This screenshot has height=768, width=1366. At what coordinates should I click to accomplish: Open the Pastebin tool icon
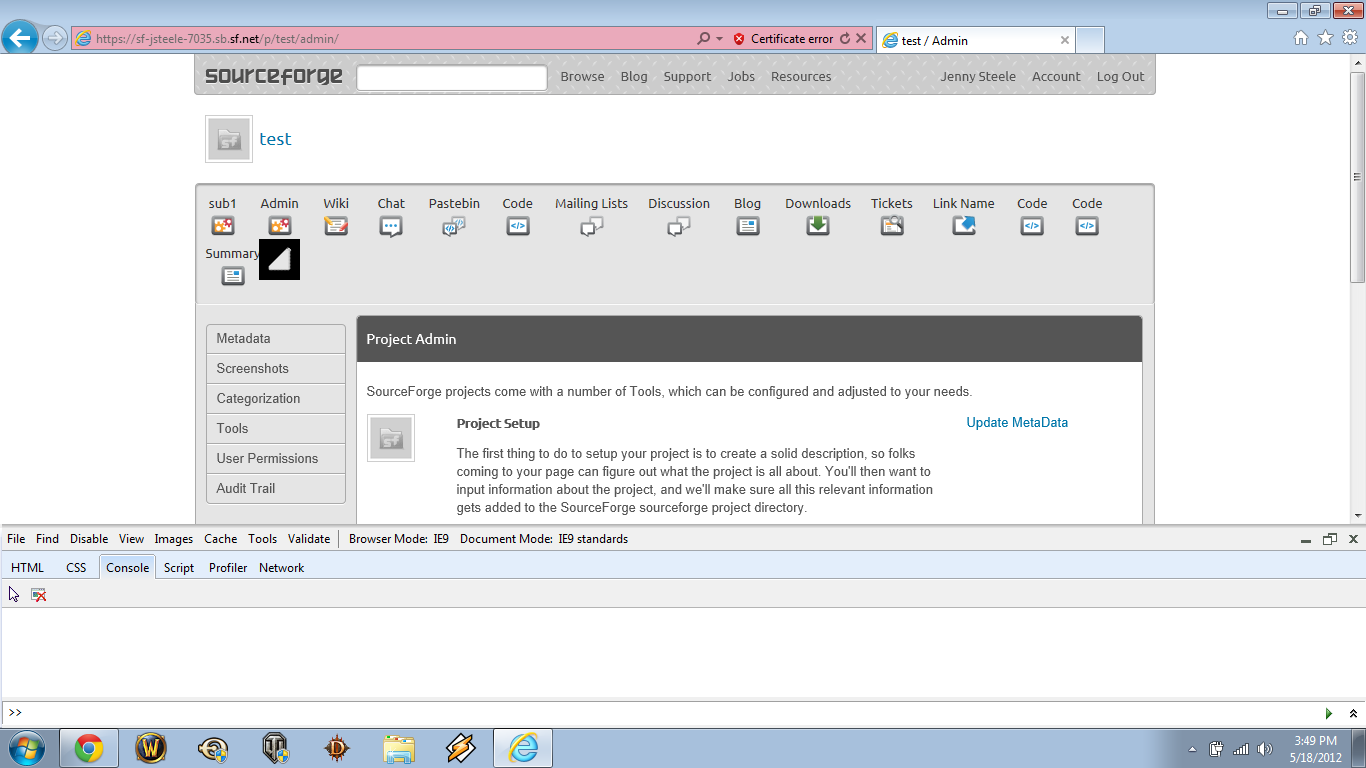(454, 226)
